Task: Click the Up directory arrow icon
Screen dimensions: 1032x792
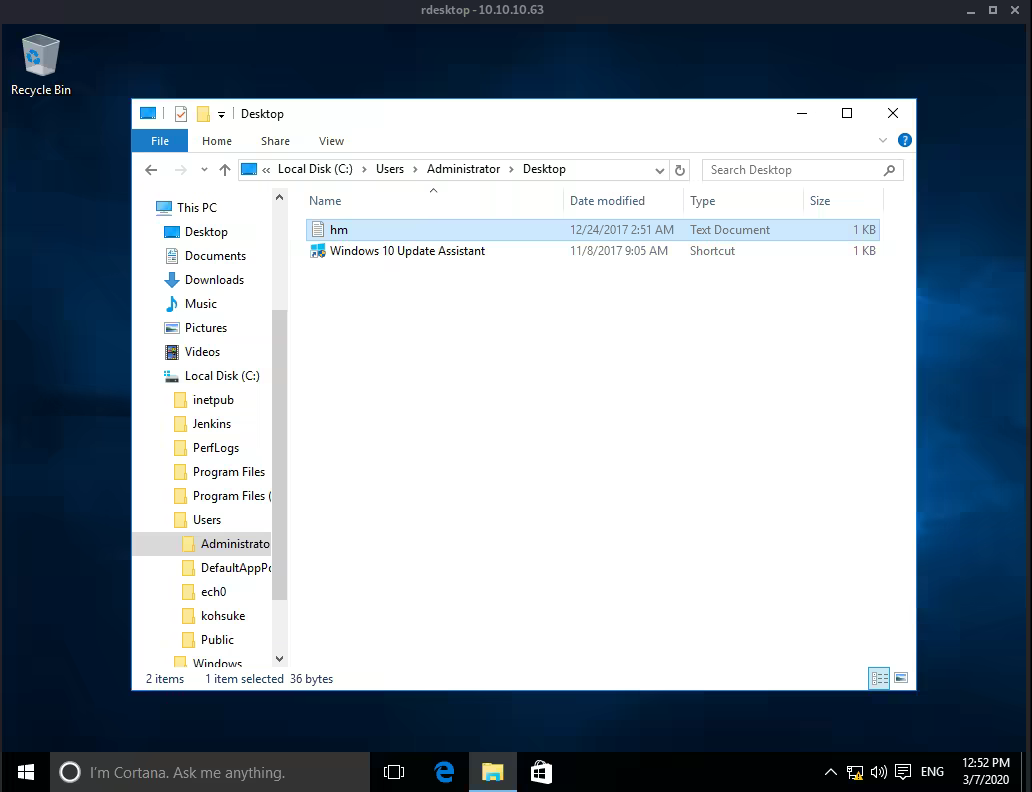Action: tap(225, 170)
